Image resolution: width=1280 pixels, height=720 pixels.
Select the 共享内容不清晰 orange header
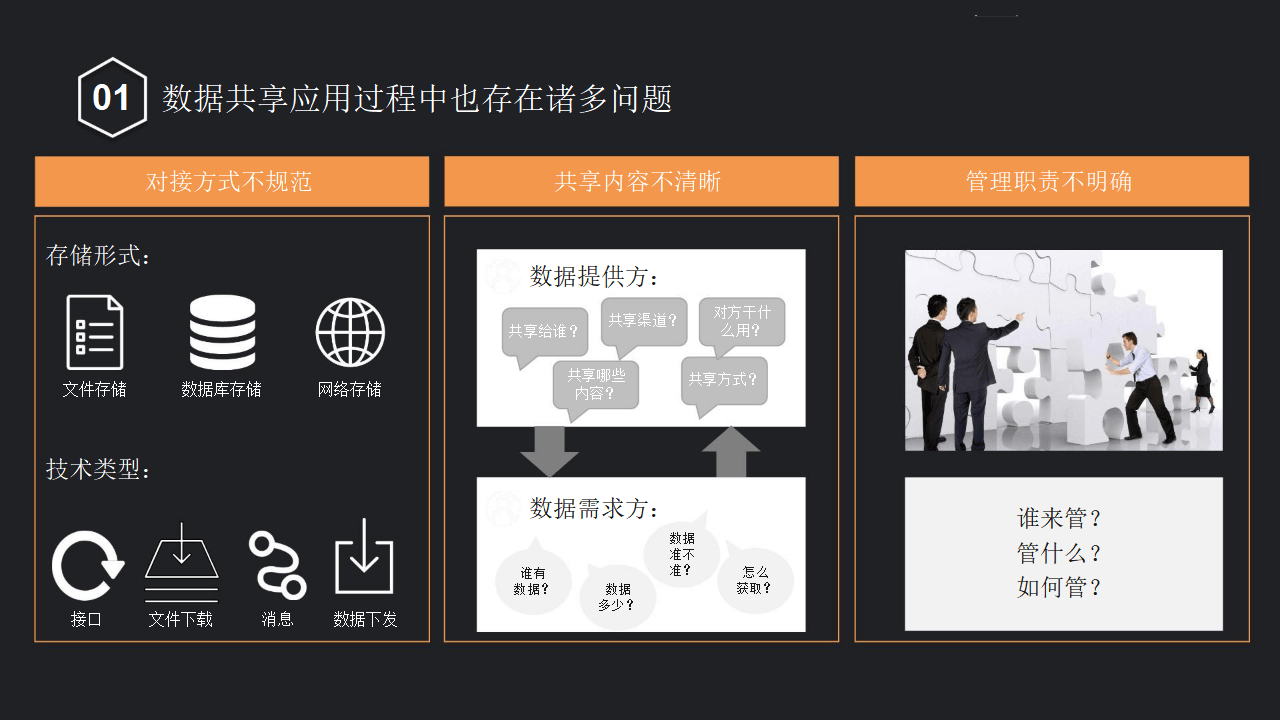point(641,181)
